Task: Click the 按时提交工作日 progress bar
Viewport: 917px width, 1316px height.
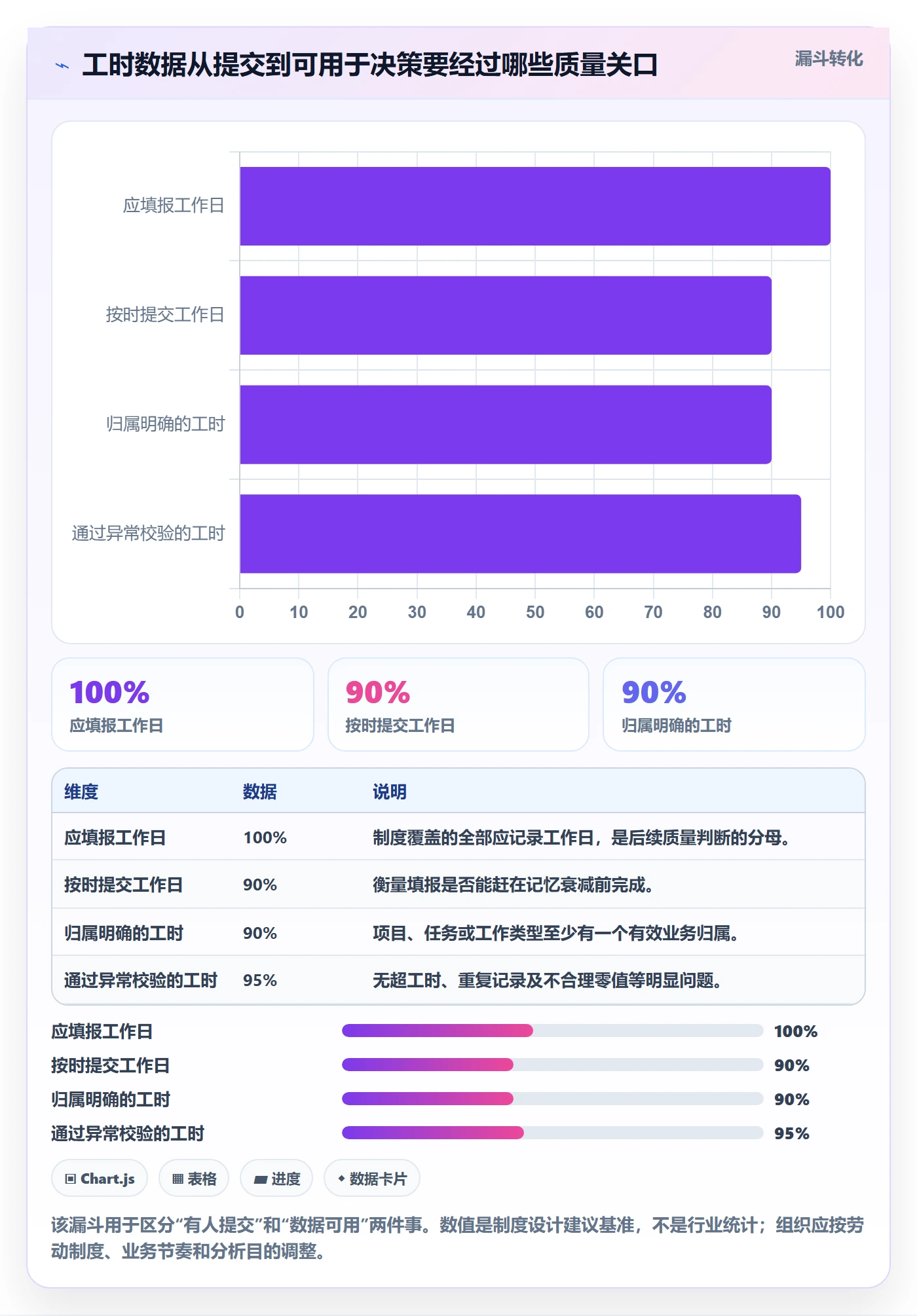Action: coord(553,1065)
